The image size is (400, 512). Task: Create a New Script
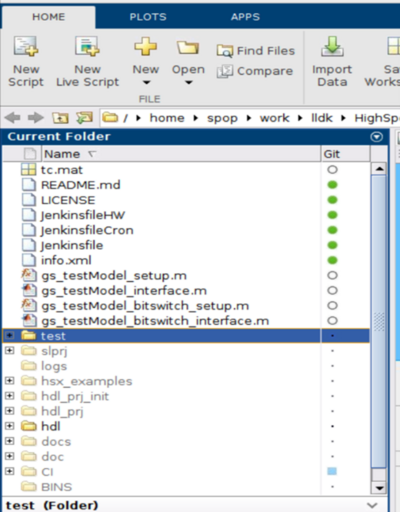[x=26, y=62]
